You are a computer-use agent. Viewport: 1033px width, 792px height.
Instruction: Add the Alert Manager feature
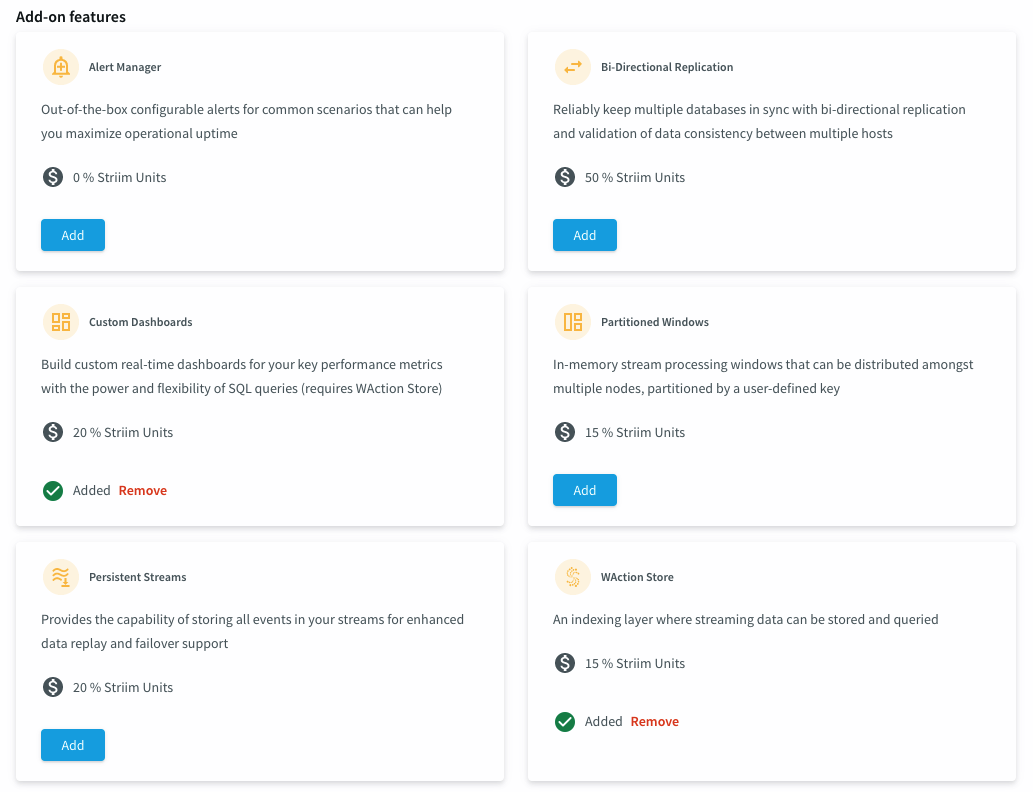[x=72, y=235]
